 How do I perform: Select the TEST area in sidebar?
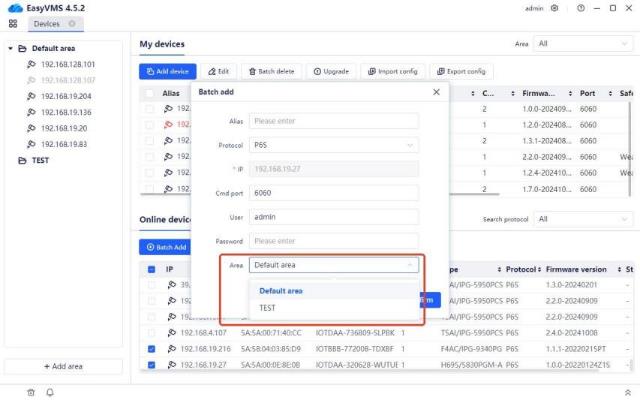(40, 160)
